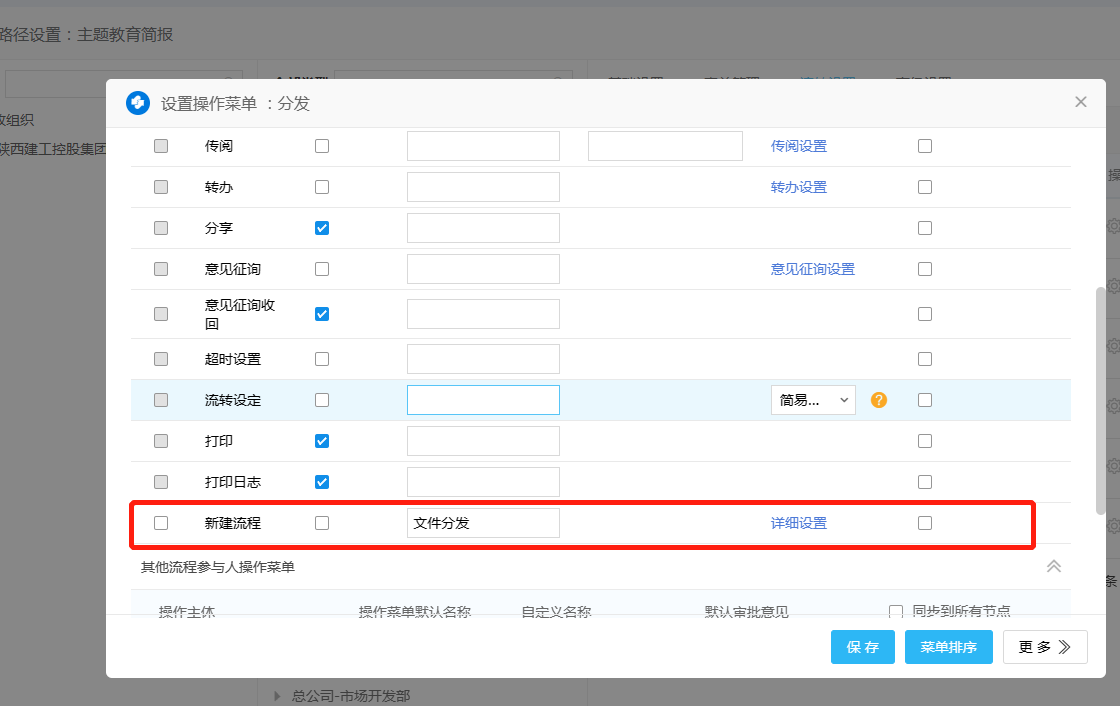Select the leftmost checkbox of 新建流程 row
1120x706 pixels.
(161, 523)
